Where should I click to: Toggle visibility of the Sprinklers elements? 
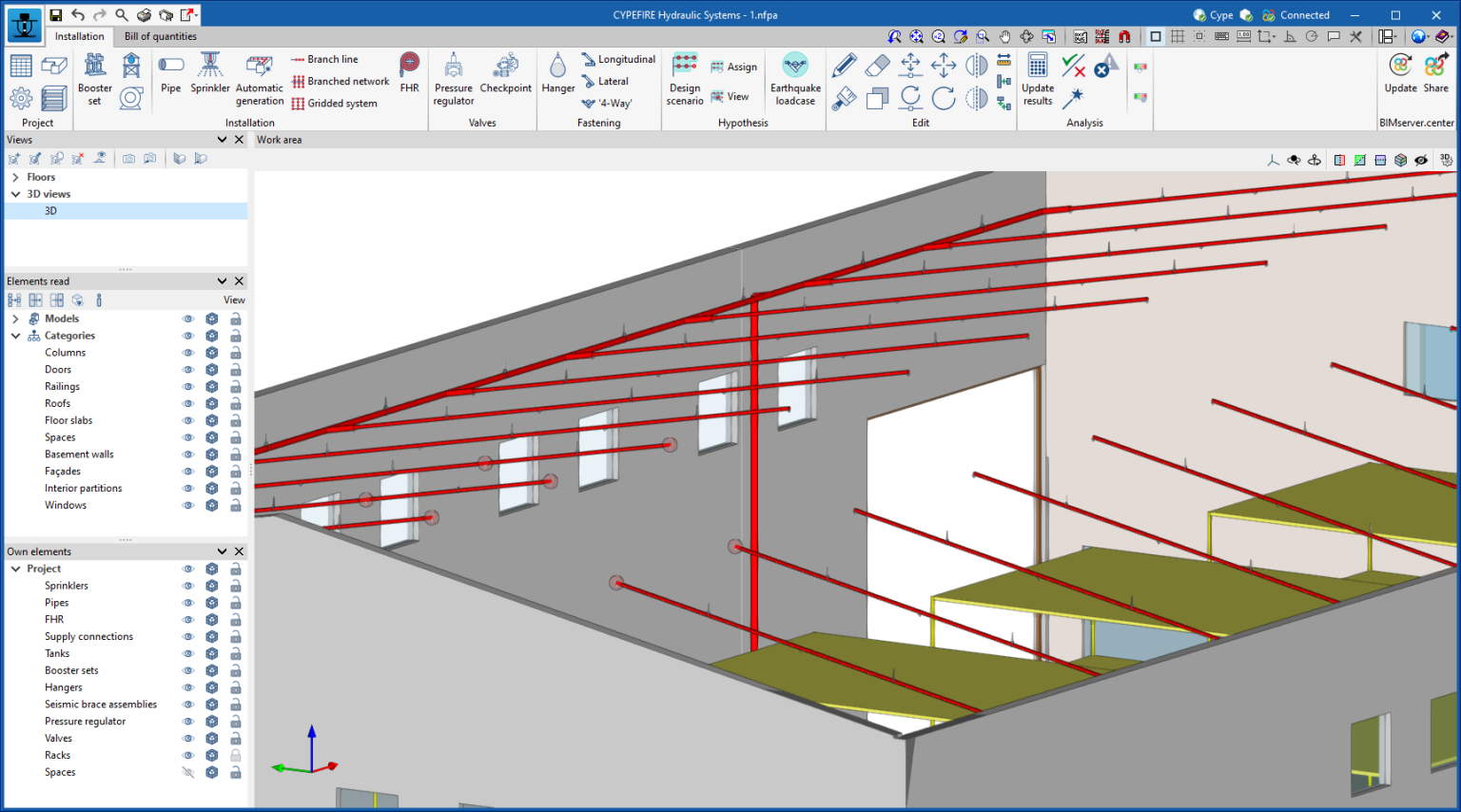[187, 585]
